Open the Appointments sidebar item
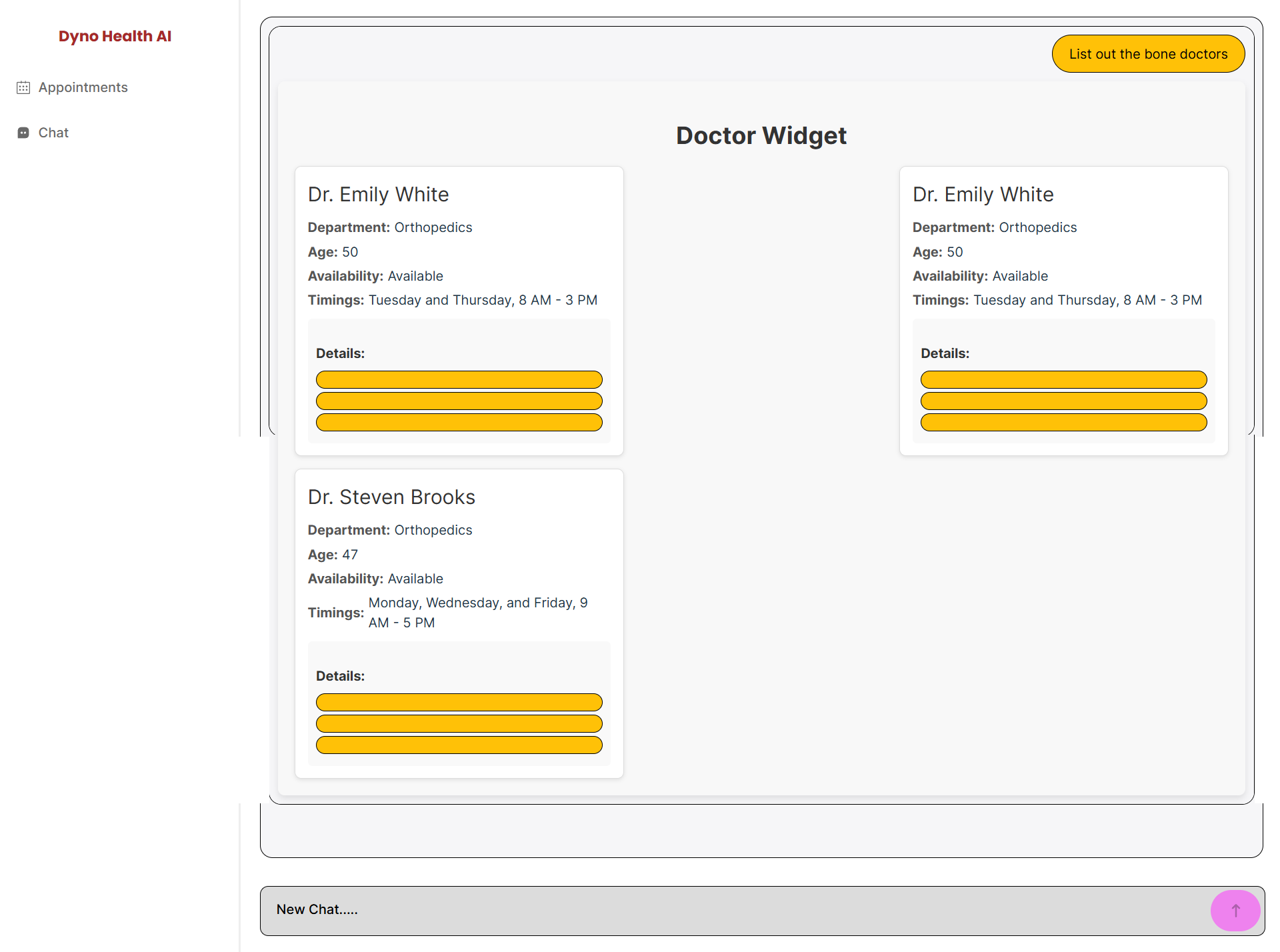The height and width of the screenshot is (952, 1280). click(83, 87)
